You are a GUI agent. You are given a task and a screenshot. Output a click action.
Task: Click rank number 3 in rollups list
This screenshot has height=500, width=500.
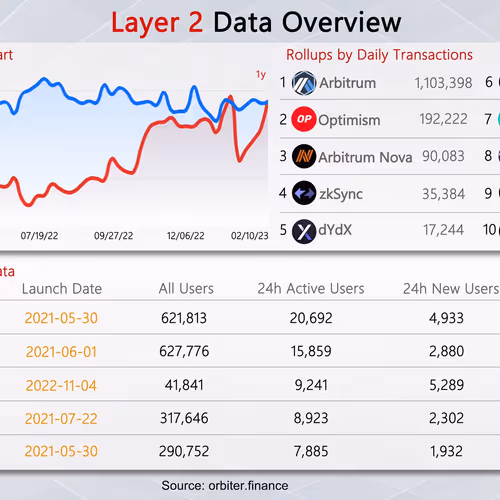(283, 156)
